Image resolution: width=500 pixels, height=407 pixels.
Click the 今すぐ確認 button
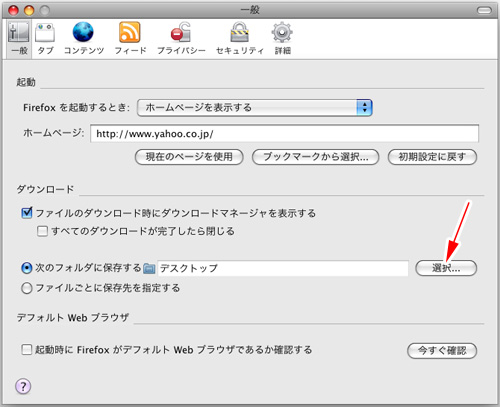coord(442,351)
